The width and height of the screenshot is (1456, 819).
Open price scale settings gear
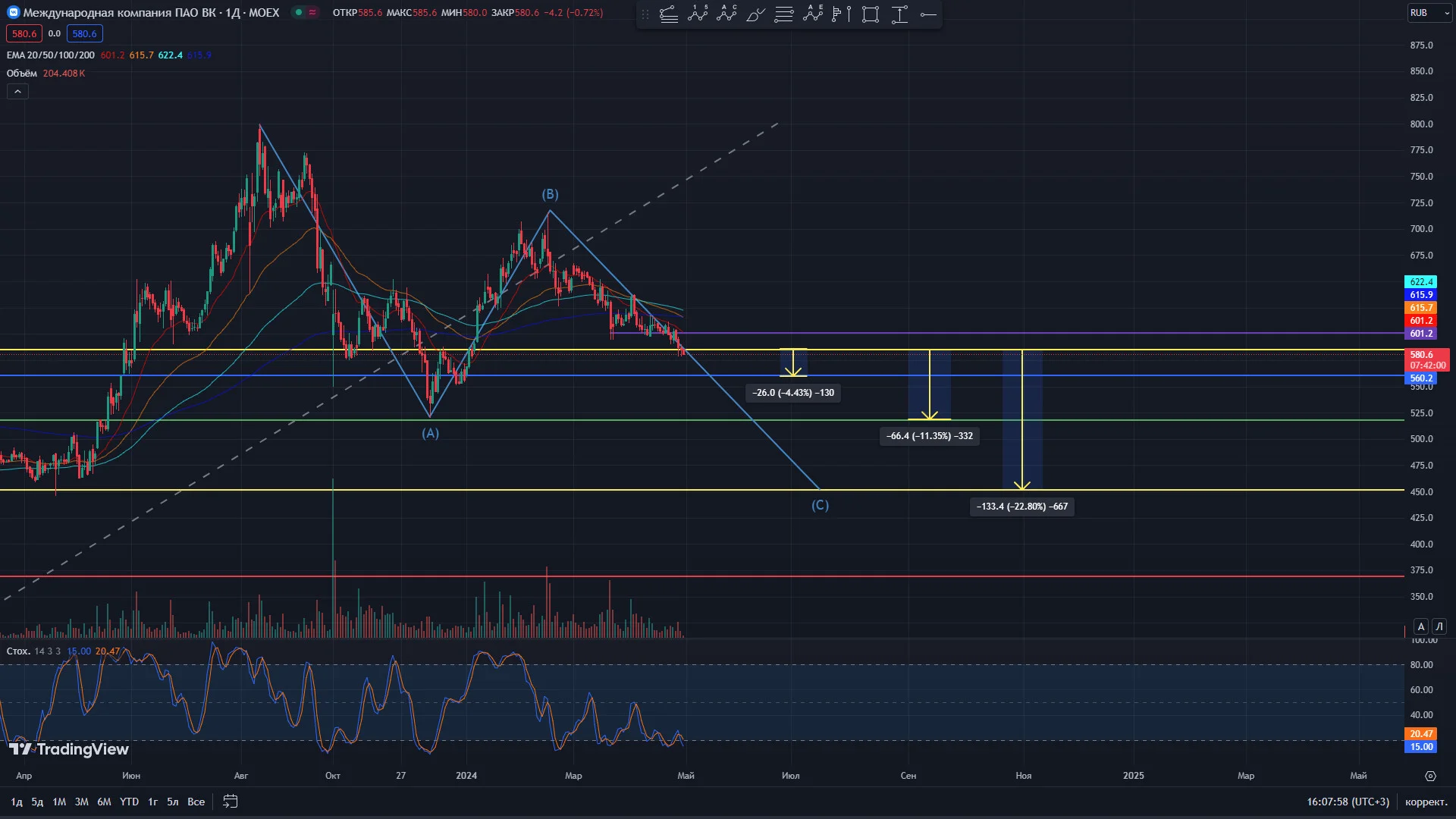click(x=1430, y=776)
